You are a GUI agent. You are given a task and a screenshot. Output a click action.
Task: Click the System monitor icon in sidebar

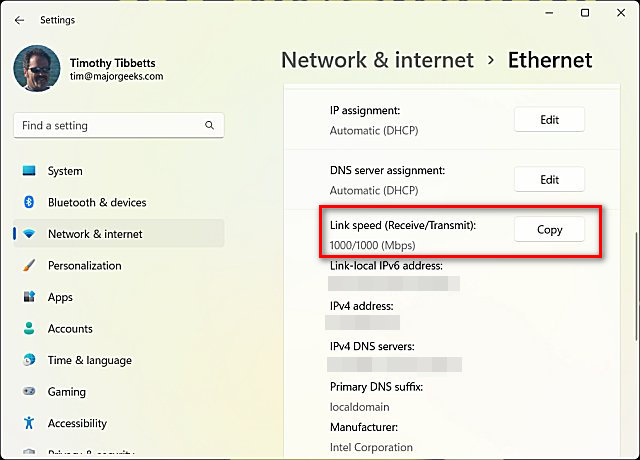click(29, 171)
